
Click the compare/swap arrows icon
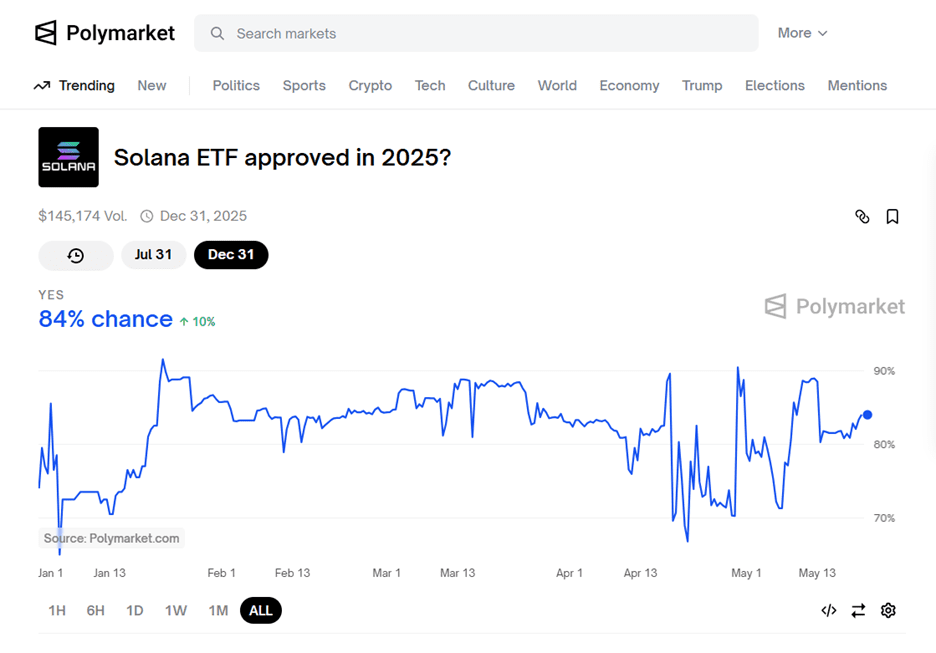pyautogui.click(x=858, y=610)
